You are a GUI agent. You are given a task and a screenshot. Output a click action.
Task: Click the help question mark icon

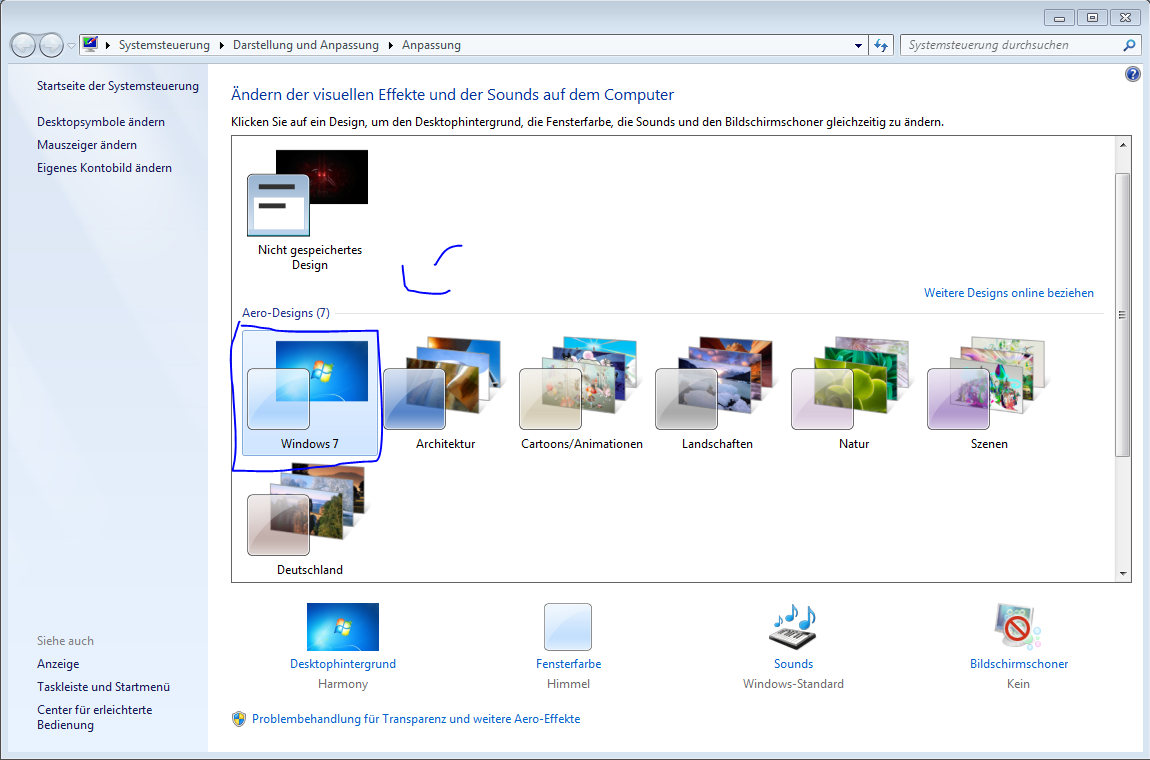pyautogui.click(x=1132, y=74)
